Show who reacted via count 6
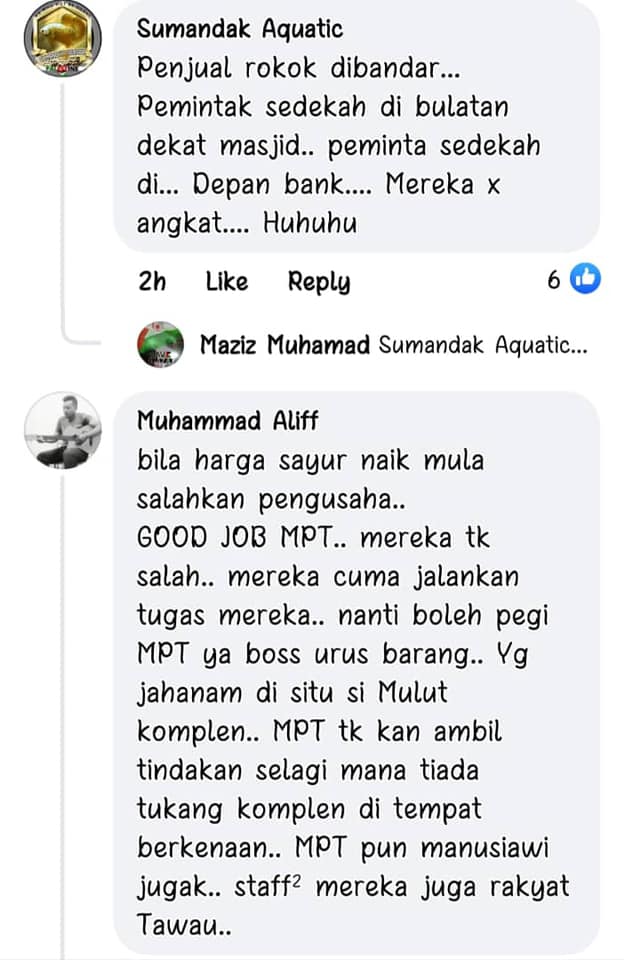 (x=554, y=280)
